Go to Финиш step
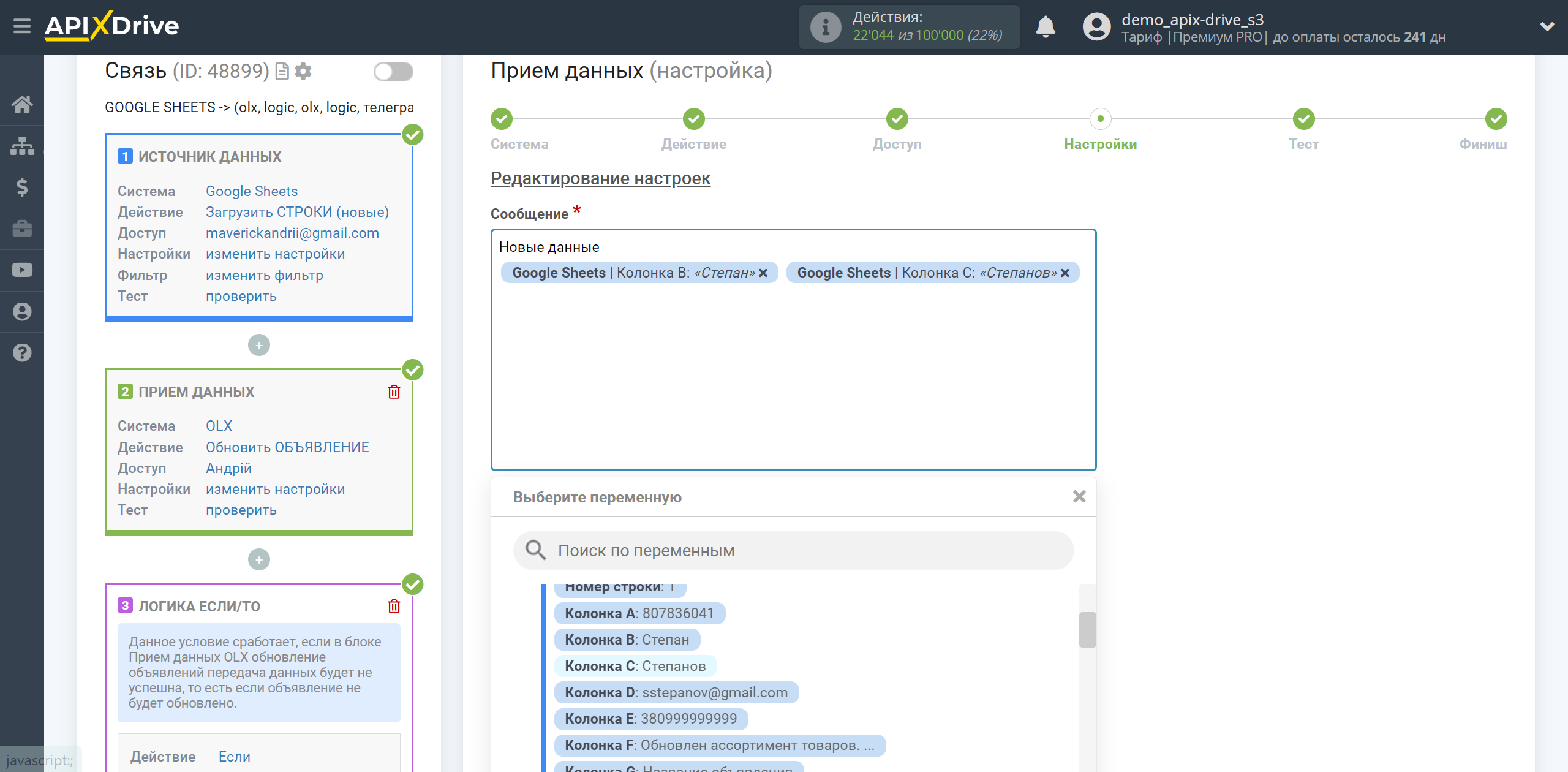The image size is (1568, 772). [1496, 119]
